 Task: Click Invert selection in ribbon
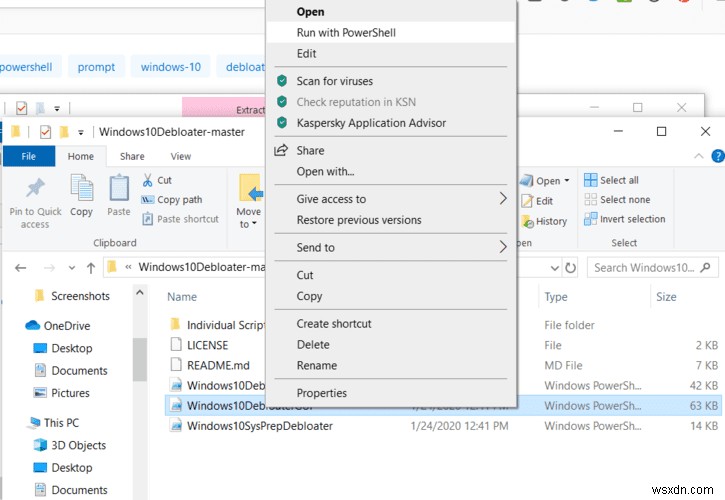pyautogui.click(x=625, y=219)
